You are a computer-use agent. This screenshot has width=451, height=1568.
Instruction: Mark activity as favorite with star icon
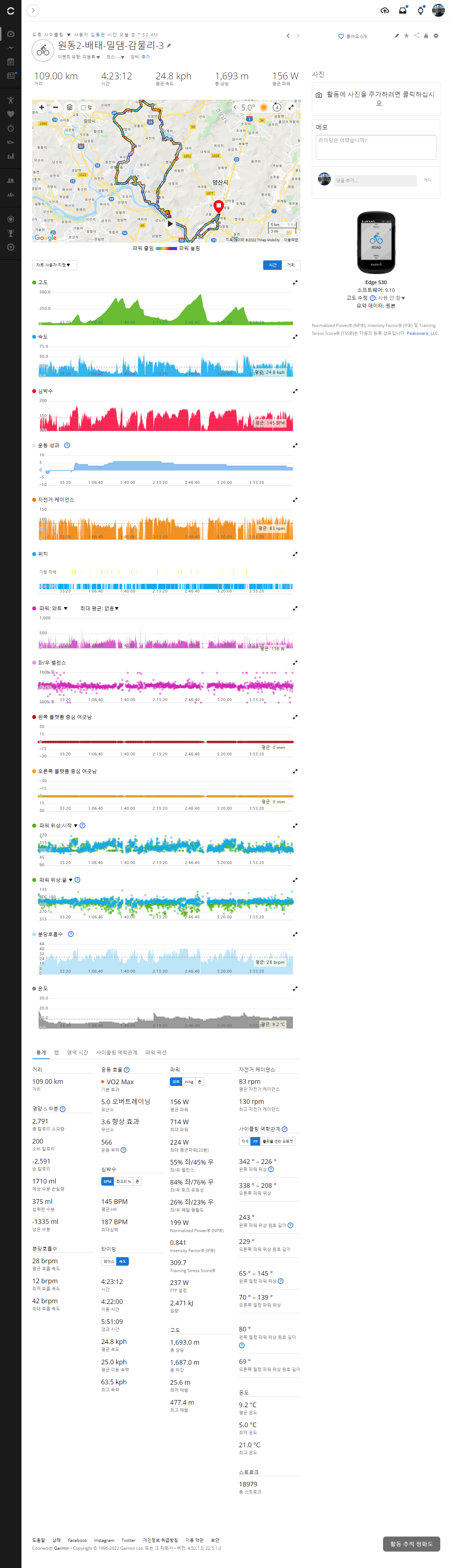pos(407,36)
